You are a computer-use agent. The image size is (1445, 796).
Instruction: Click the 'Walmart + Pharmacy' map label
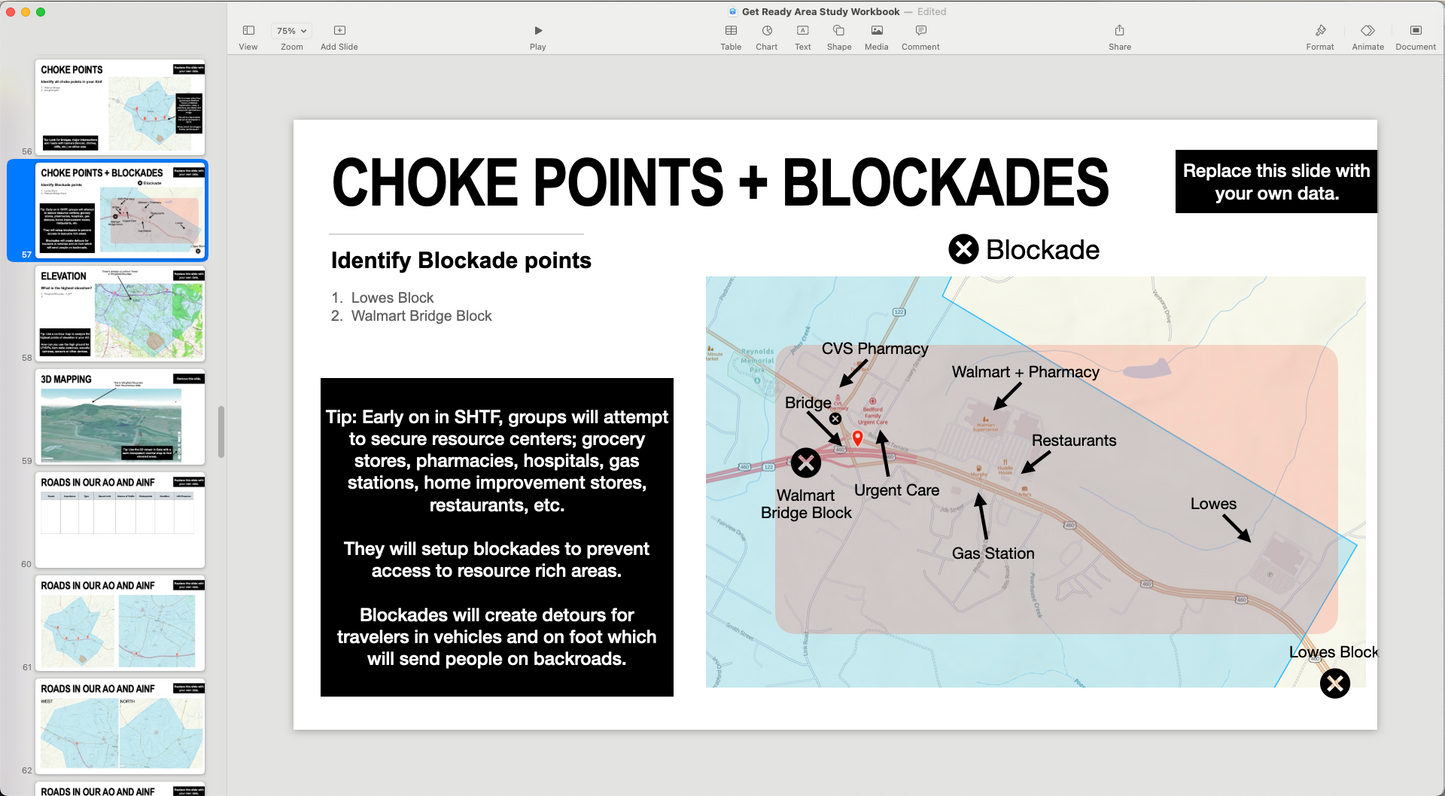point(1025,372)
